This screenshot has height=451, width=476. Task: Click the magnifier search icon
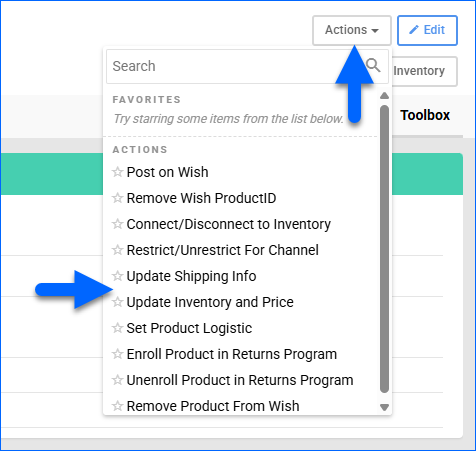click(x=373, y=65)
